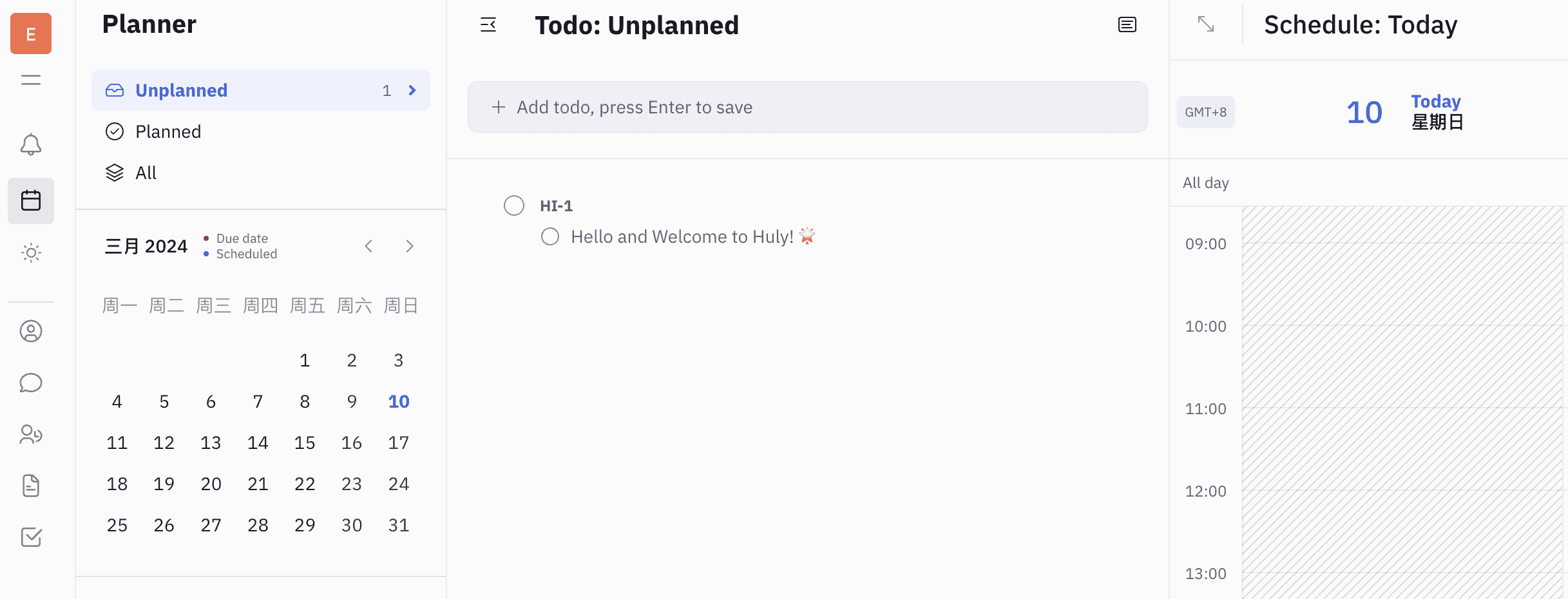Open the team members icon in sidebar
This screenshot has height=599, width=1568.
(31, 434)
